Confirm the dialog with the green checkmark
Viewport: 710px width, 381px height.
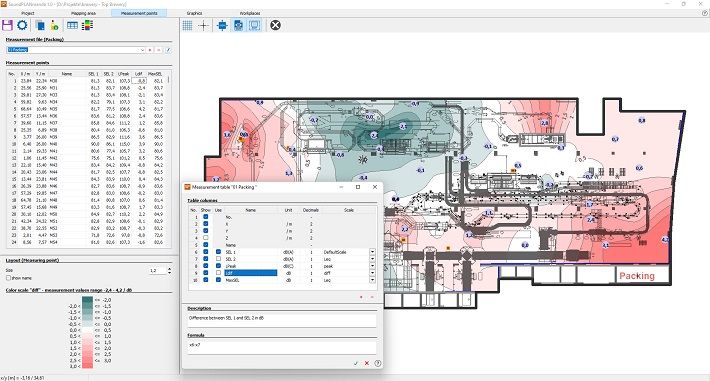(x=355, y=363)
